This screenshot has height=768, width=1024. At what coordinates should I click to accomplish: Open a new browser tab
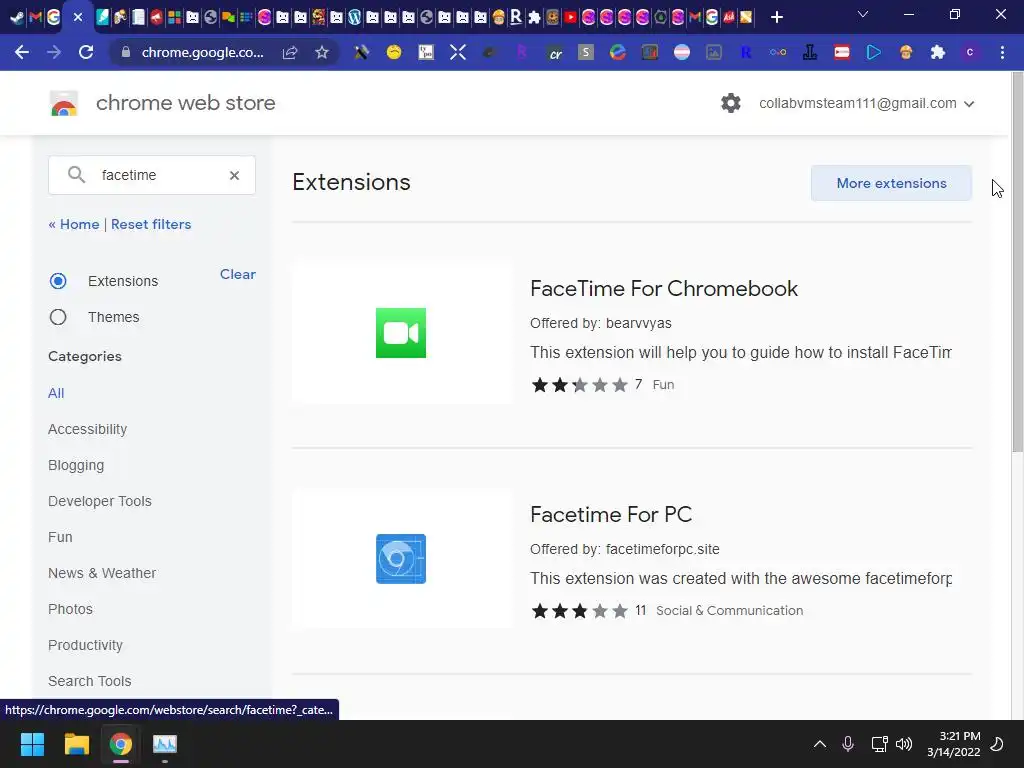coord(776,18)
